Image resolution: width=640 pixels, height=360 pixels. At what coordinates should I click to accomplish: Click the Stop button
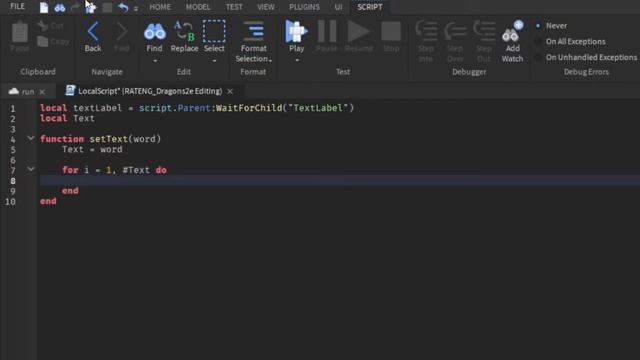391,37
